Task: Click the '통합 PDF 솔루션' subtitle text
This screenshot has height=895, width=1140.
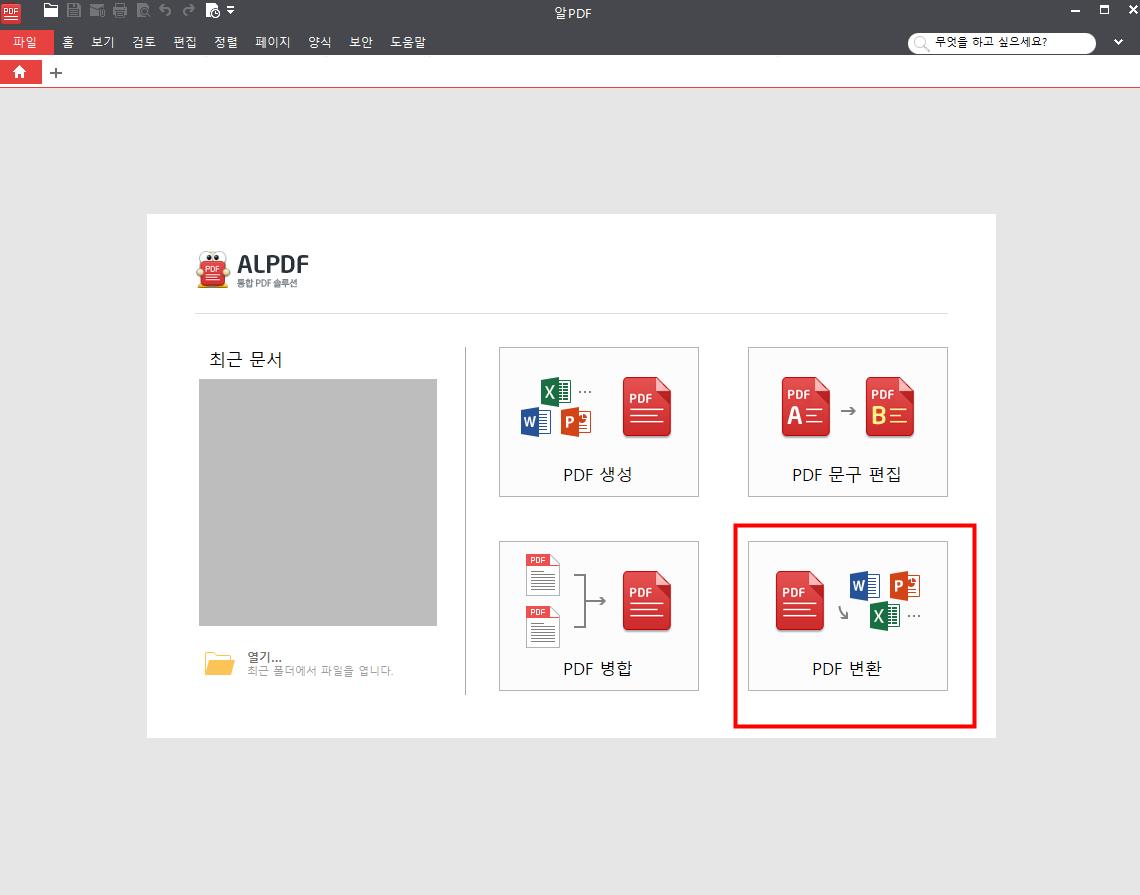Action: (x=267, y=283)
